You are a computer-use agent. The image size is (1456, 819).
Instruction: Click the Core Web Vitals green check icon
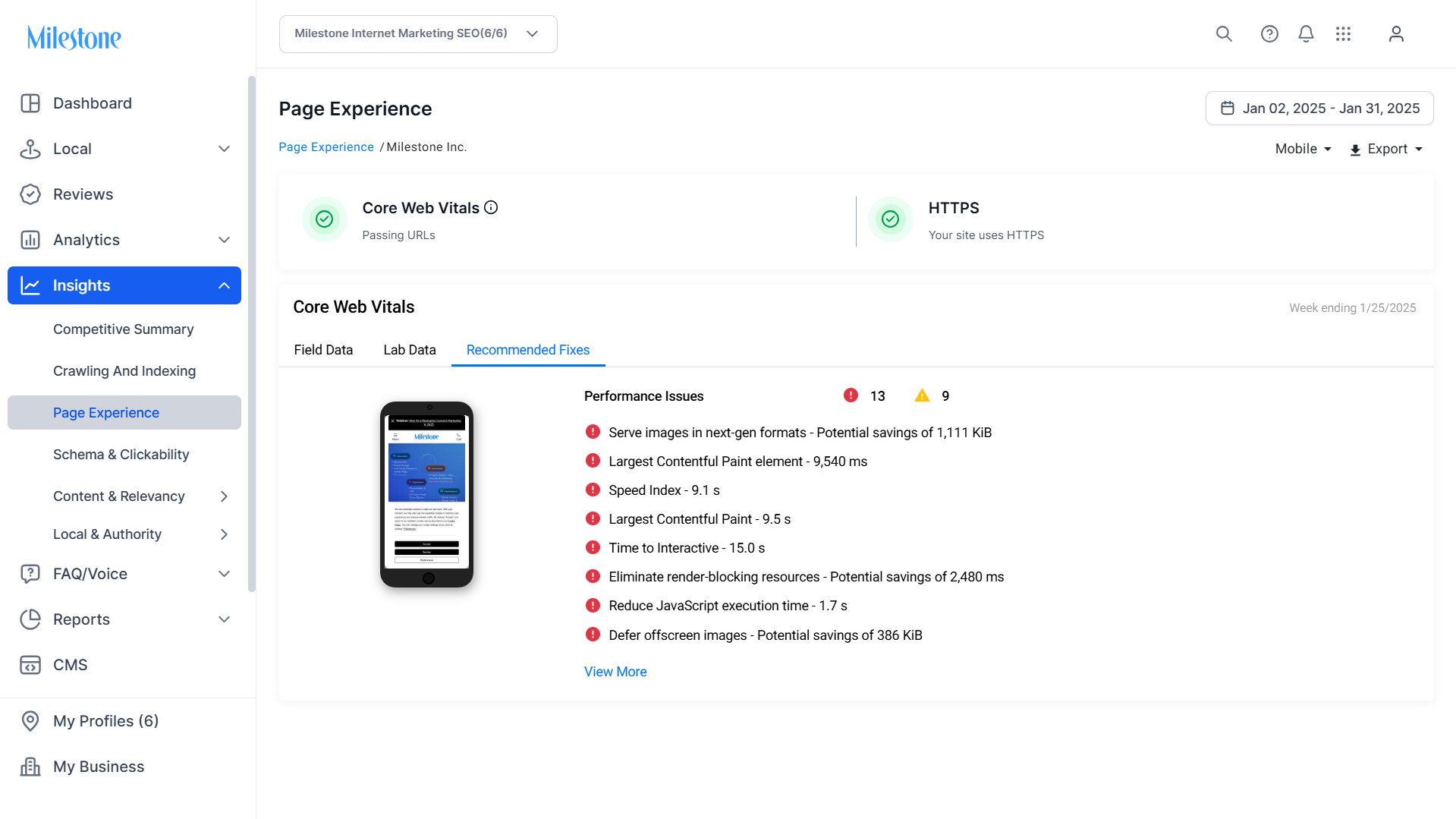[325, 219]
